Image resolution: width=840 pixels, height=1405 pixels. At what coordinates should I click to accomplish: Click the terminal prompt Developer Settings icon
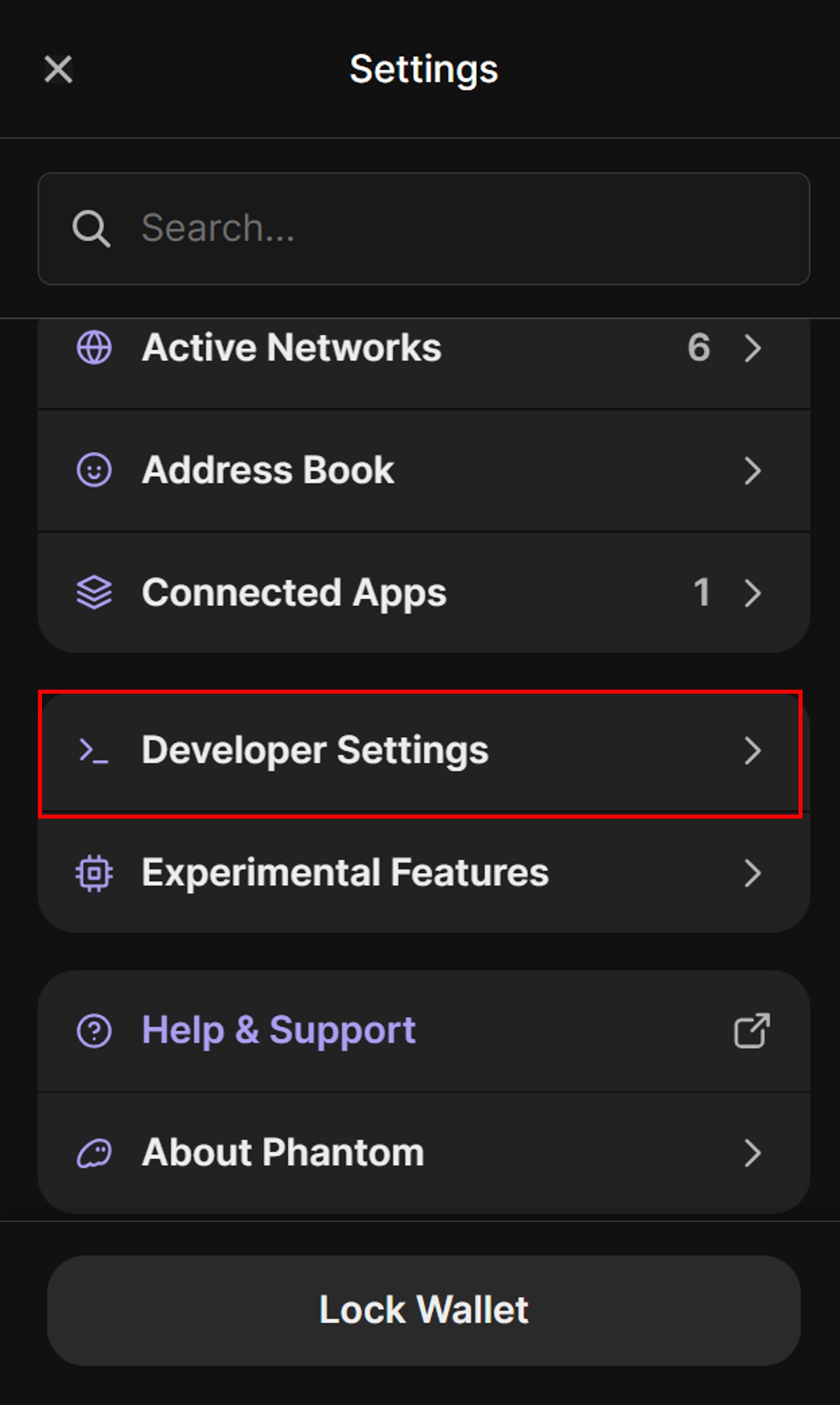[94, 750]
